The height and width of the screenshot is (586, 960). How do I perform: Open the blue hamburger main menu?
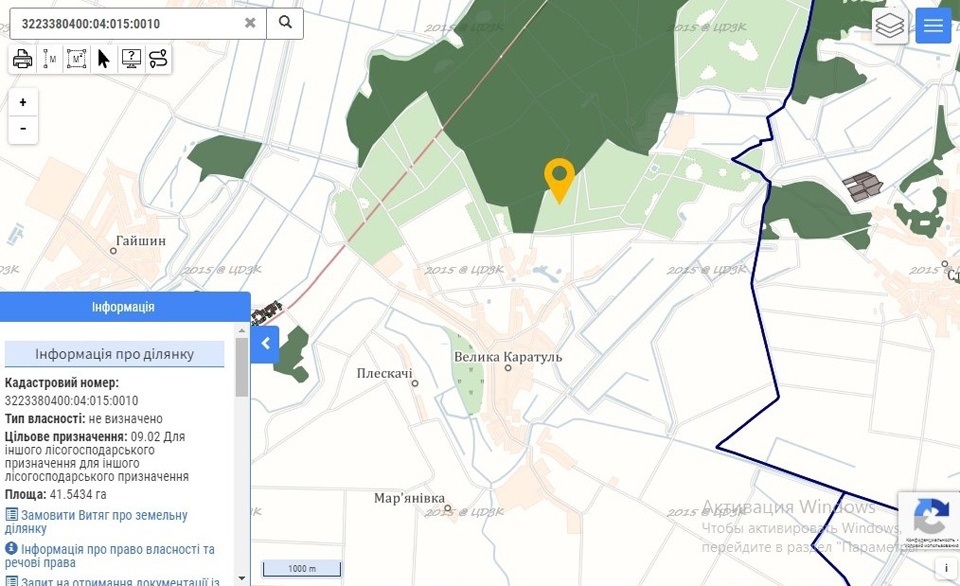(933, 26)
